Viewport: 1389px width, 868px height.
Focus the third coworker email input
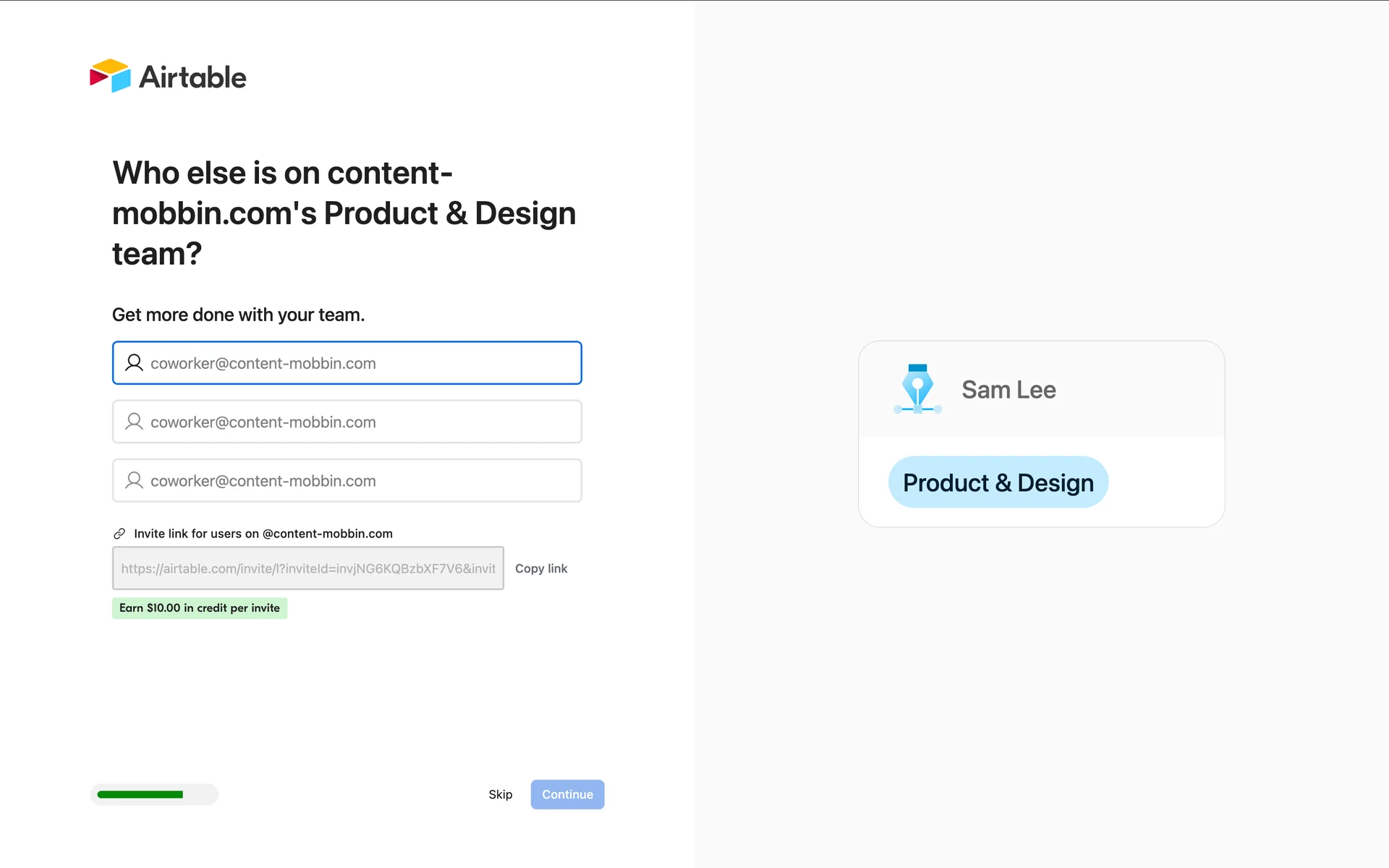click(362, 481)
